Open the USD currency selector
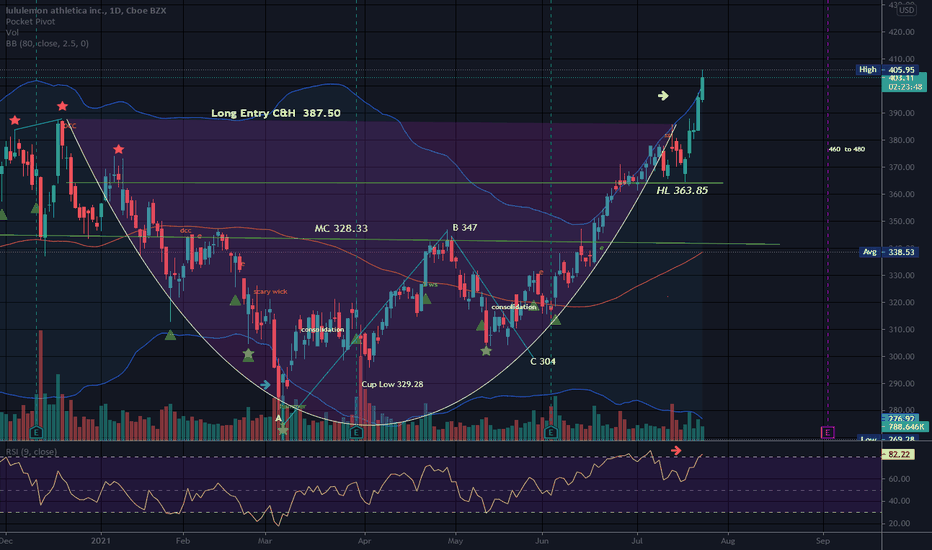Image resolution: width=932 pixels, height=550 pixels. 906,10
